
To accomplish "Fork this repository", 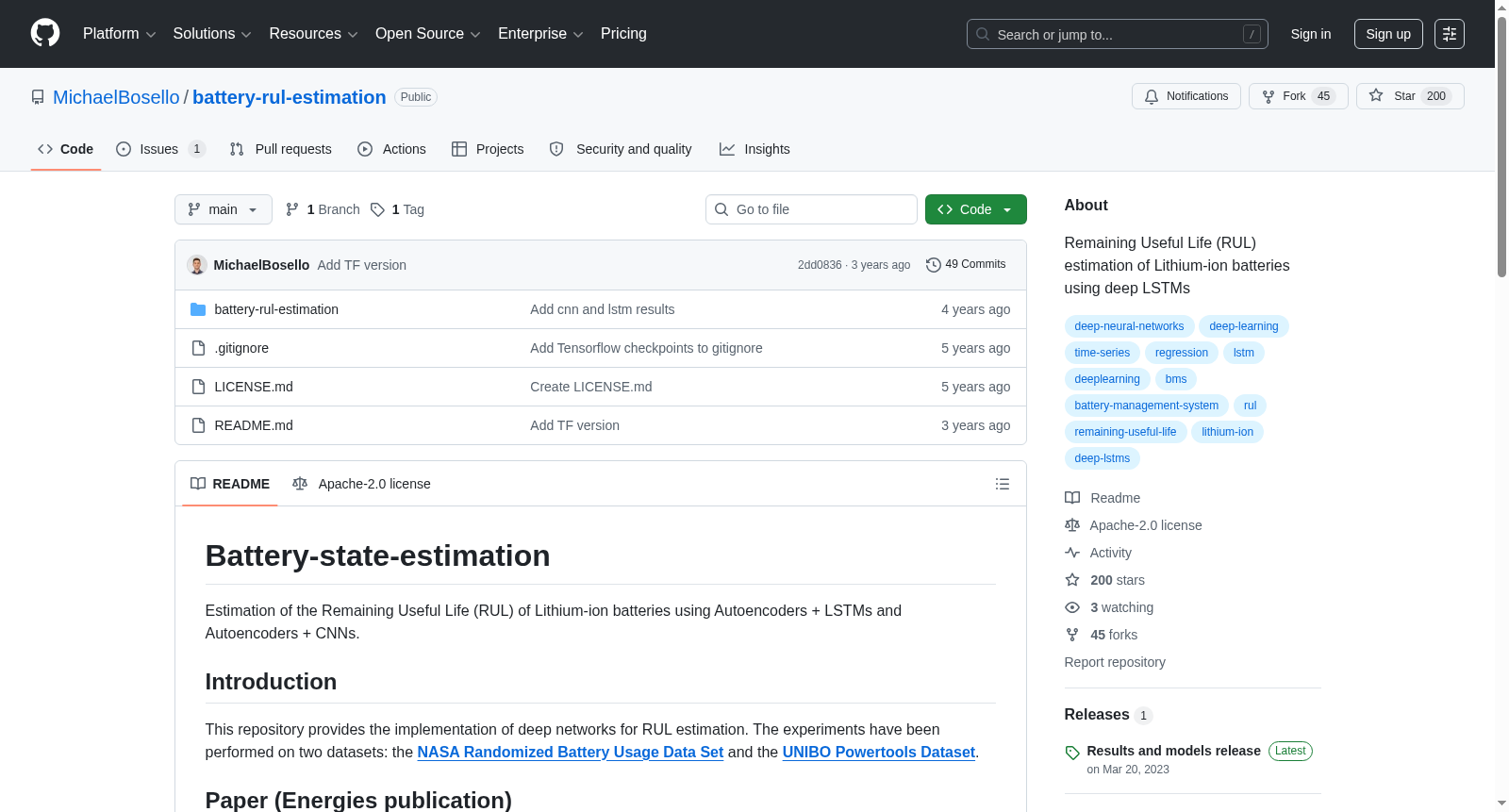I will (x=1299, y=96).
